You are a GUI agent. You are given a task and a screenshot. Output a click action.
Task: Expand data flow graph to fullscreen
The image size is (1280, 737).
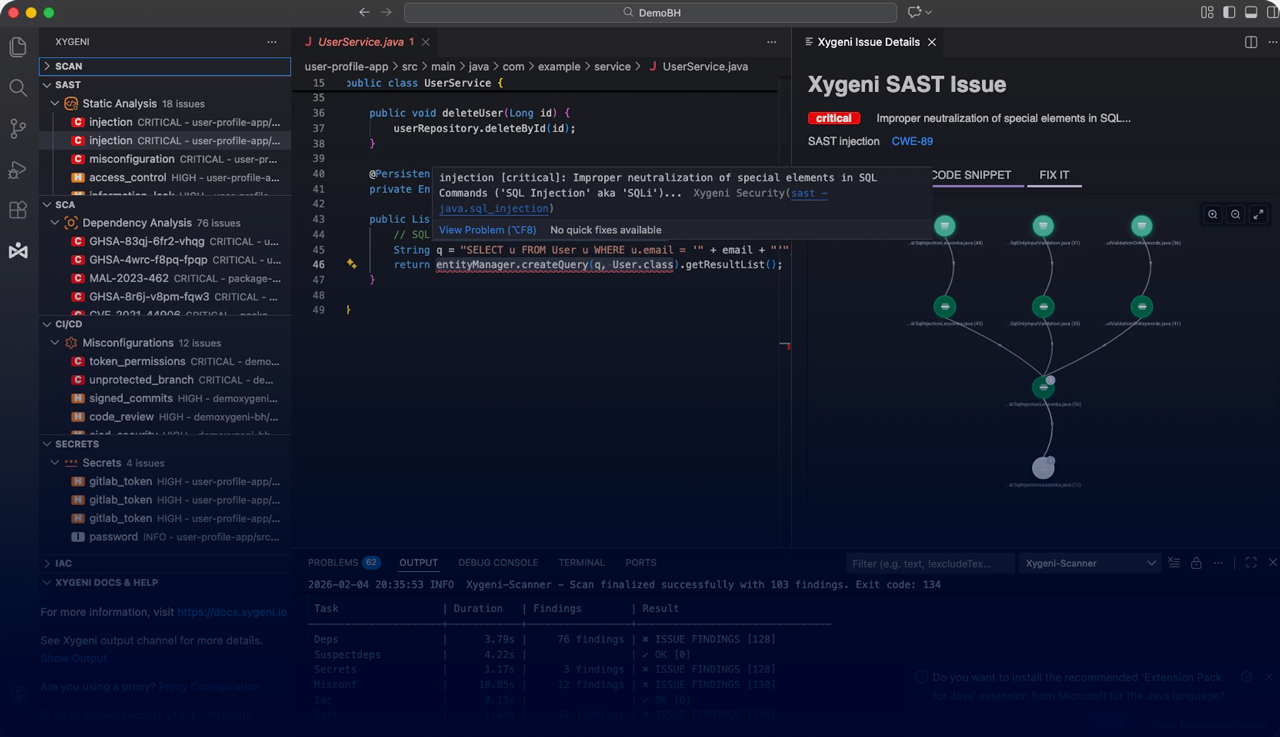1259,214
